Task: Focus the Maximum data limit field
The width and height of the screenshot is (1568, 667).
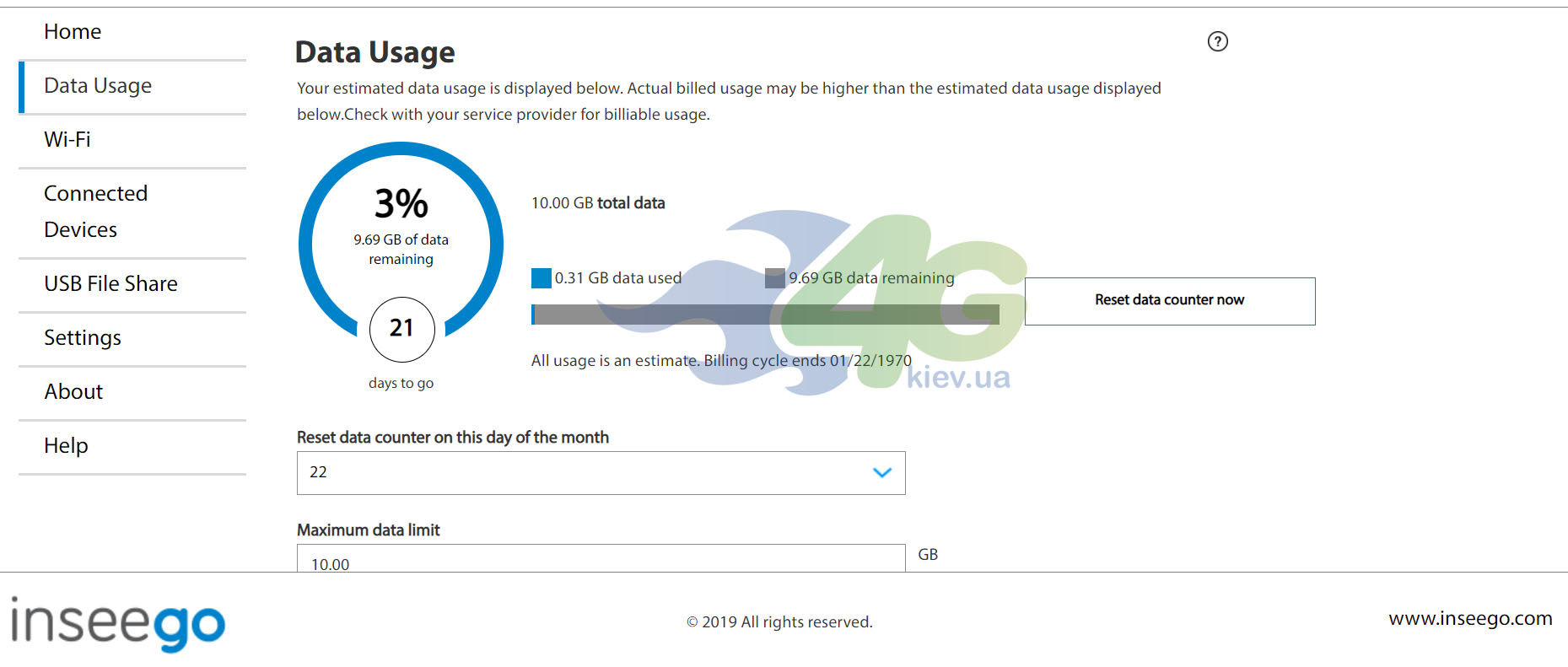Action: point(601,558)
